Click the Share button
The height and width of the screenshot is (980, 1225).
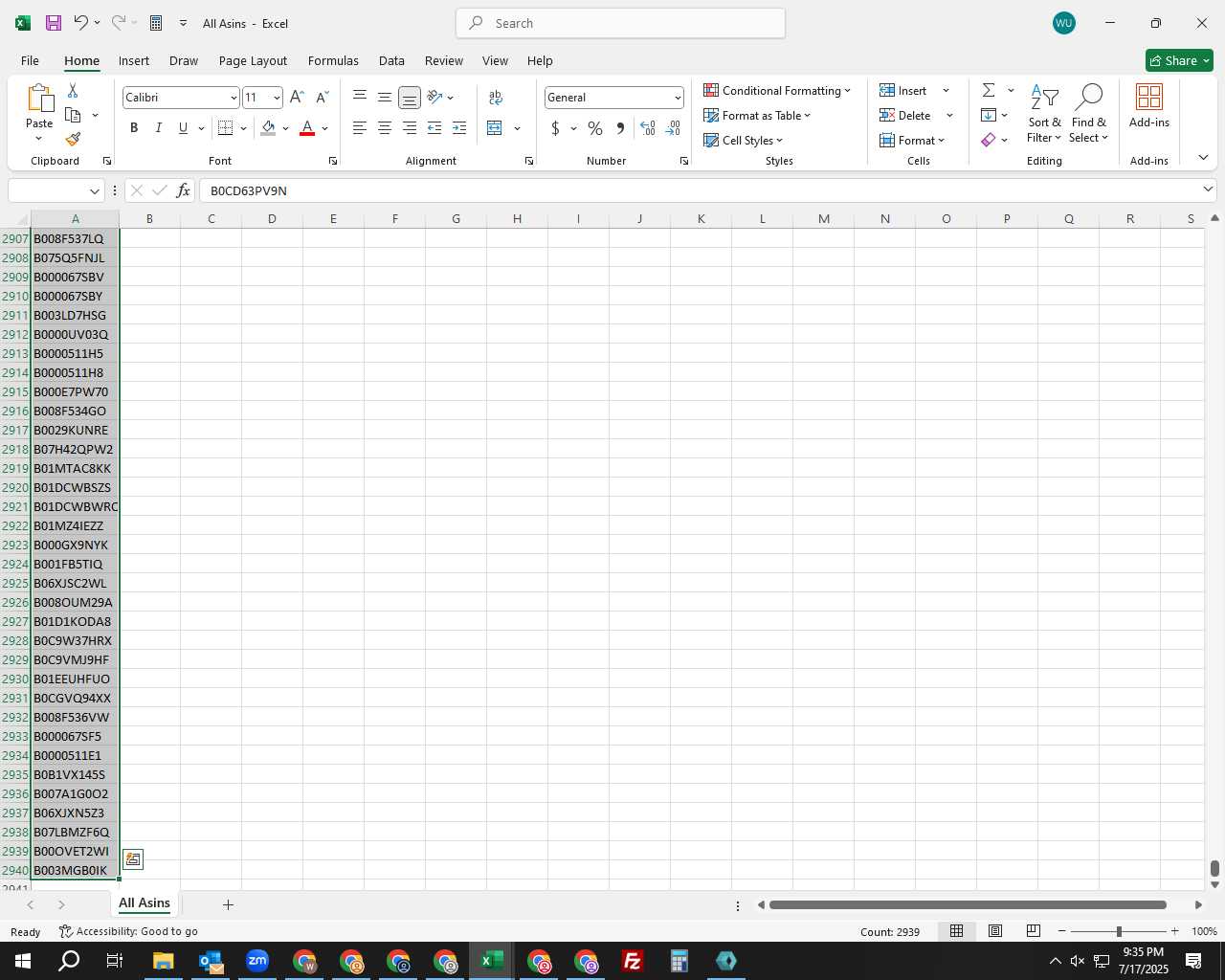pos(1179,60)
